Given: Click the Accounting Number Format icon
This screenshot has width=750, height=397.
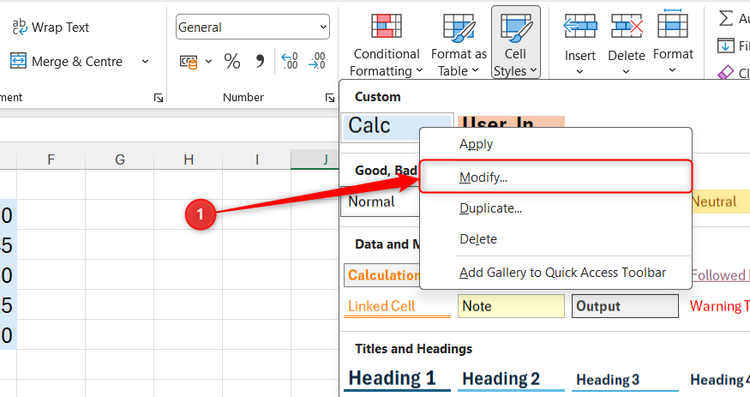Looking at the screenshot, I should point(188,62).
